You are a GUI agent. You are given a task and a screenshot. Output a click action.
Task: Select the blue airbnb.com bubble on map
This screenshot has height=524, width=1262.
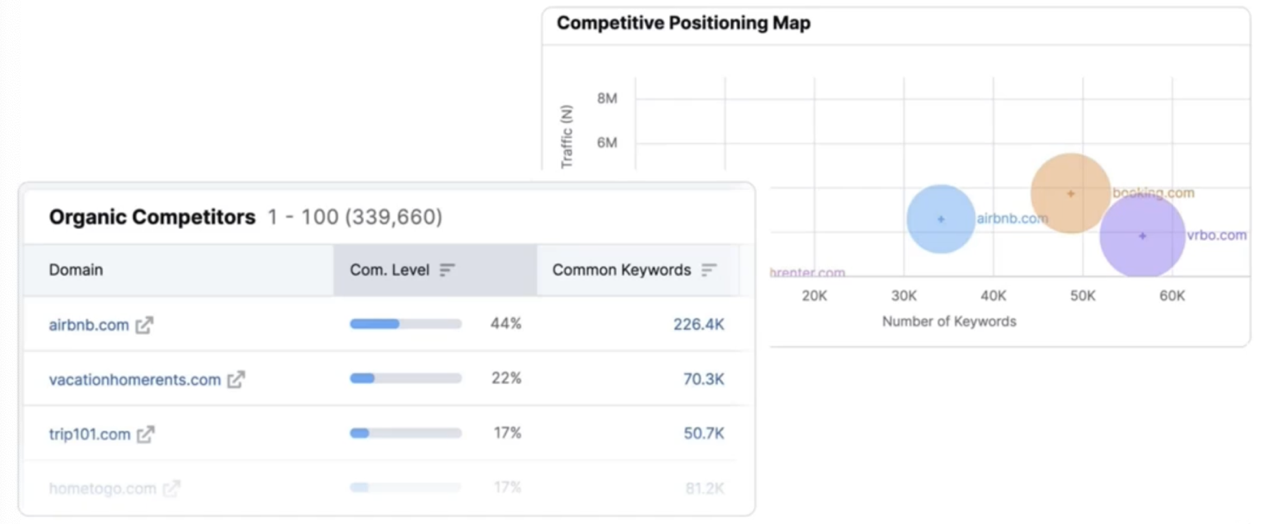[940, 219]
